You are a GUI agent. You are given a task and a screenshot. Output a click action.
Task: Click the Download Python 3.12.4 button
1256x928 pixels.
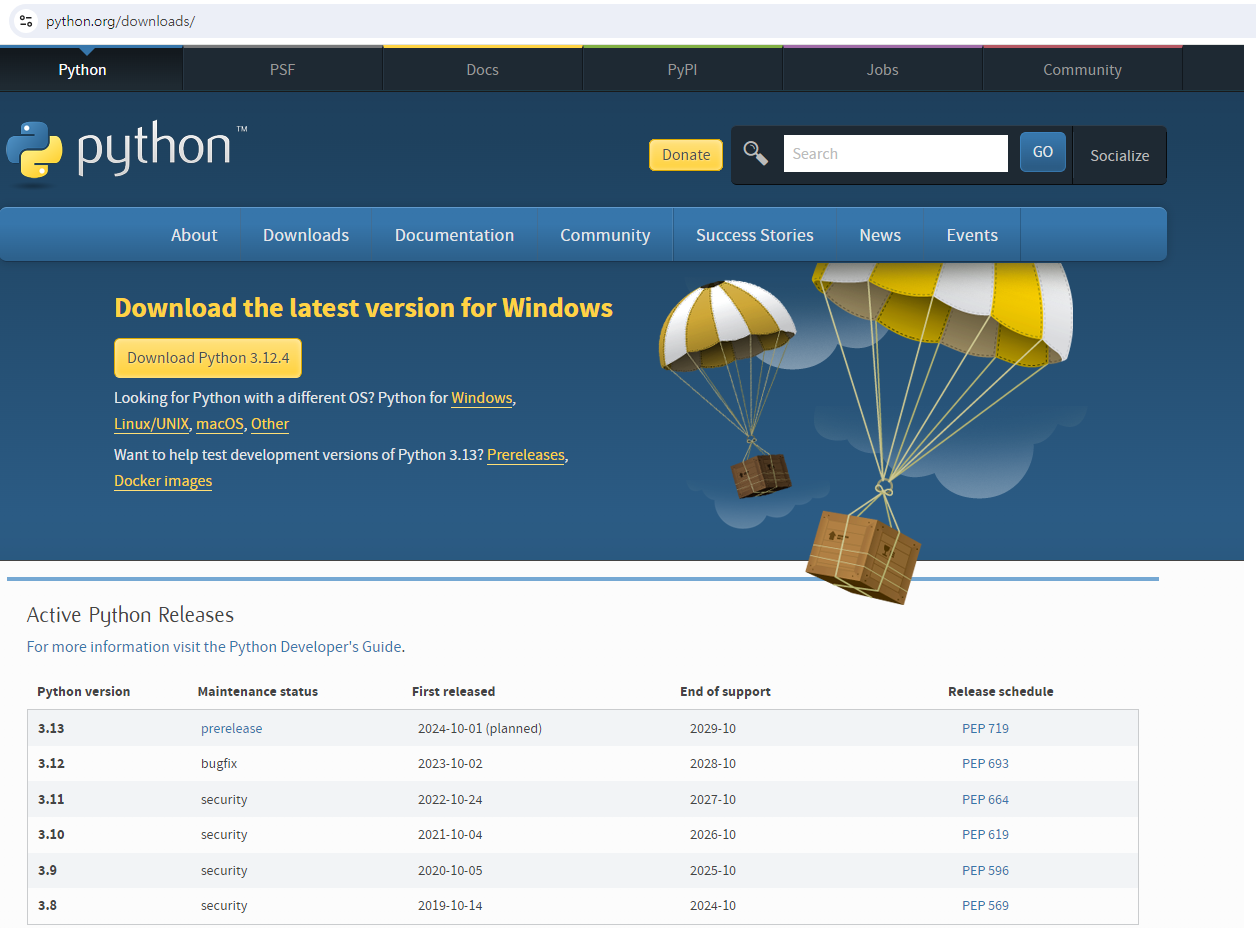pyautogui.click(x=208, y=358)
